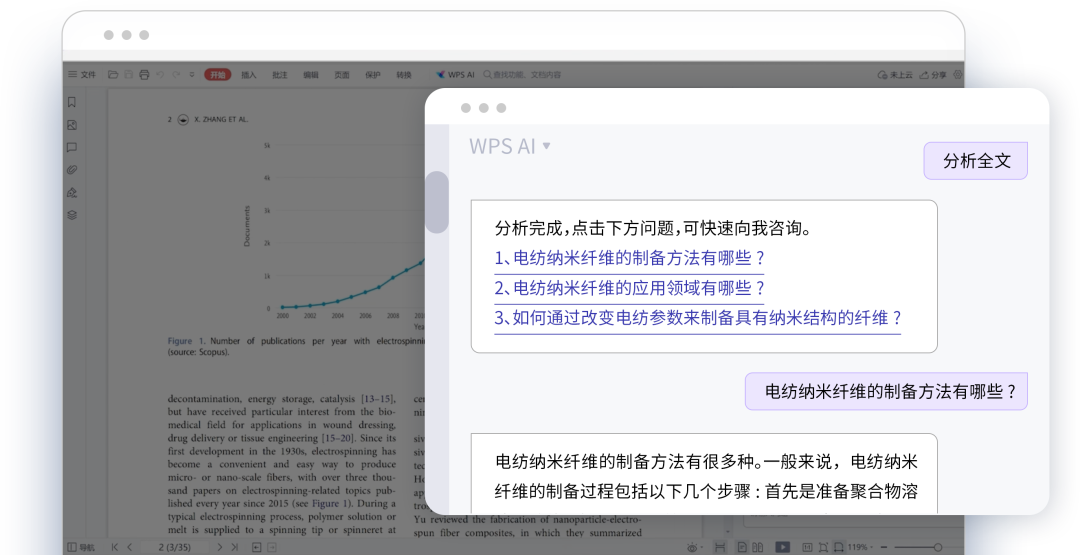The image size is (1080, 555).
Task: Go to first page using status bar arrow
Action: coord(115,547)
